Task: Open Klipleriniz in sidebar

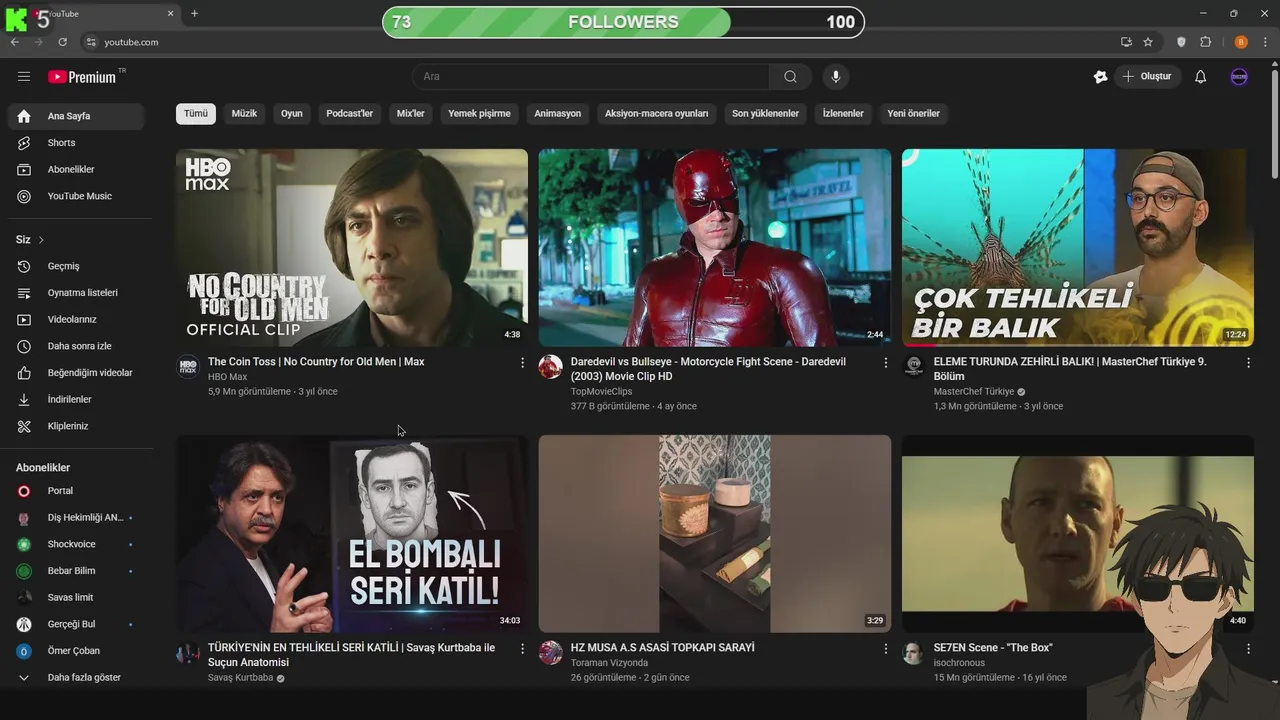Action: coord(76,426)
